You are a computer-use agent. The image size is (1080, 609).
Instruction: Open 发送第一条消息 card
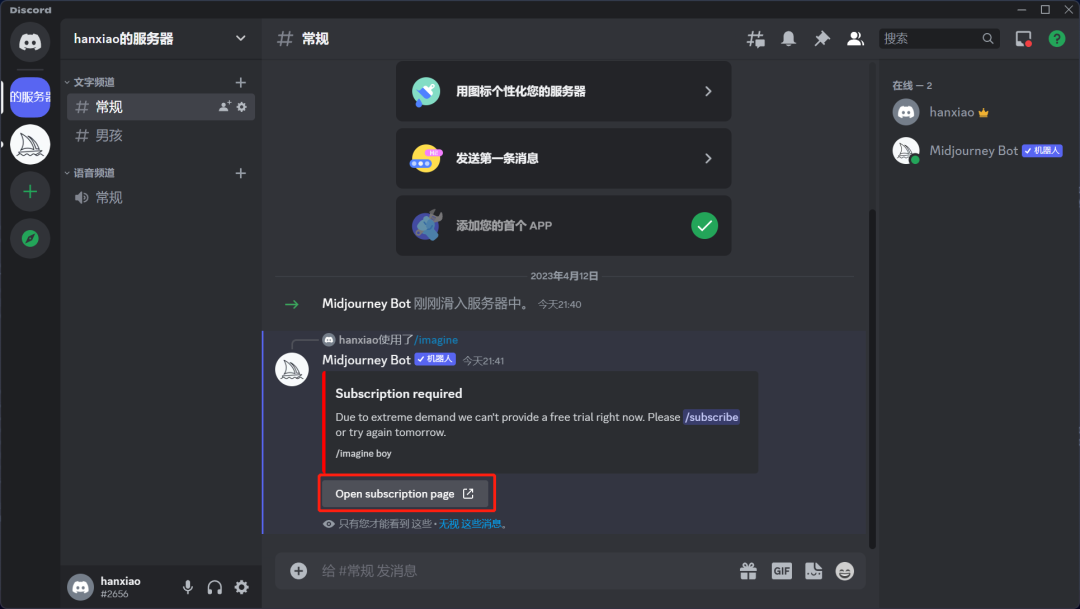563,158
